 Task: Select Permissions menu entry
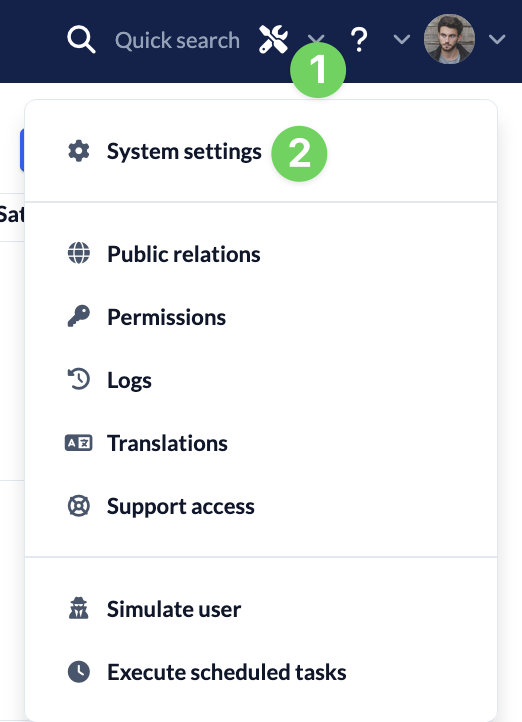click(167, 317)
